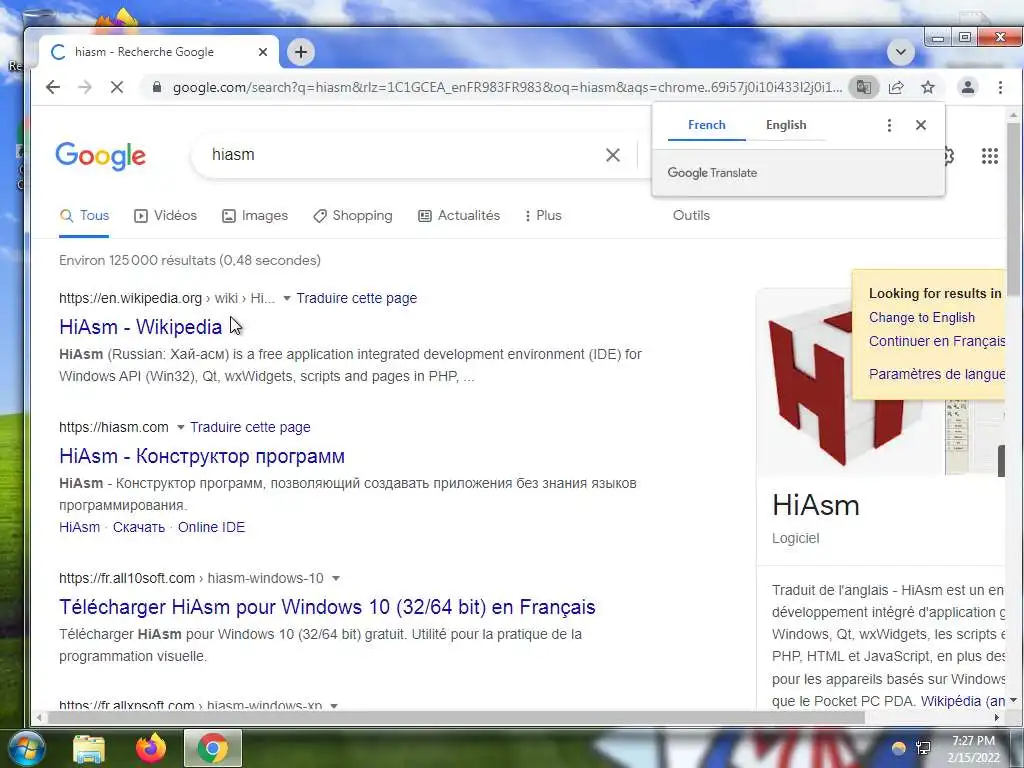Click Change to English link
The image size is (1024, 768).
point(921,317)
